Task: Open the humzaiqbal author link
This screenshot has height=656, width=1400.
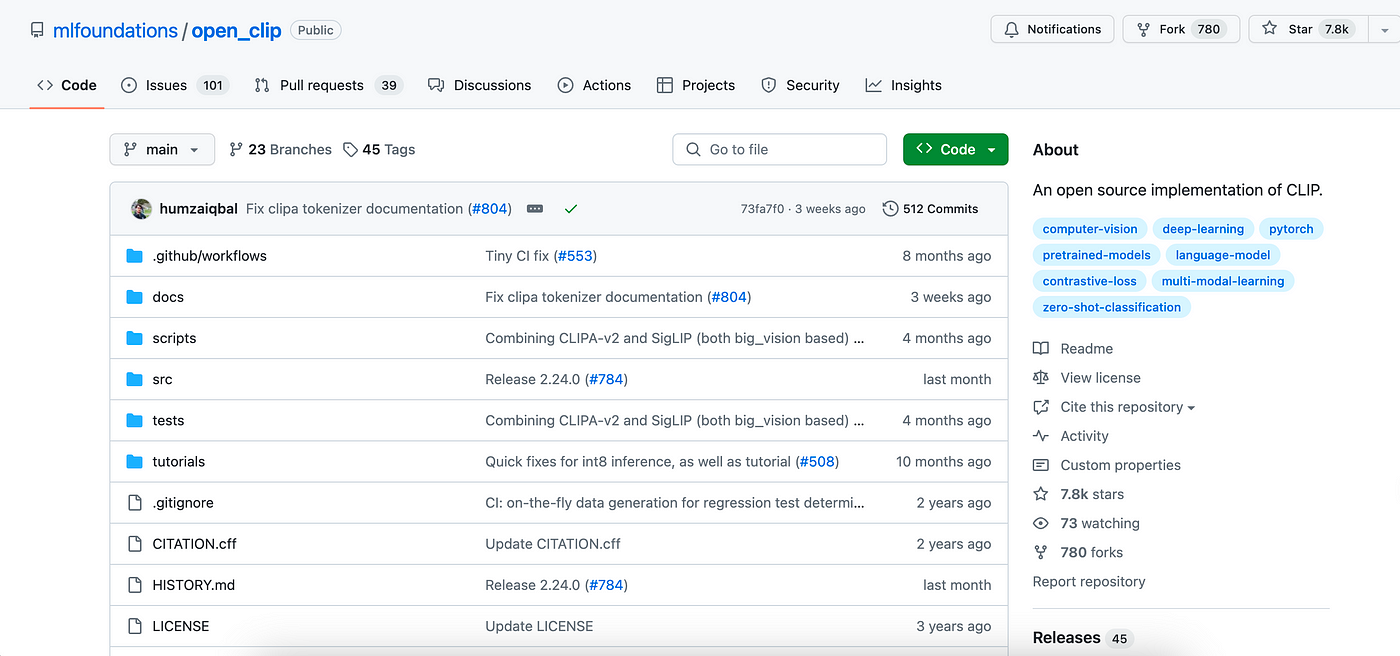Action: (x=199, y=209)
